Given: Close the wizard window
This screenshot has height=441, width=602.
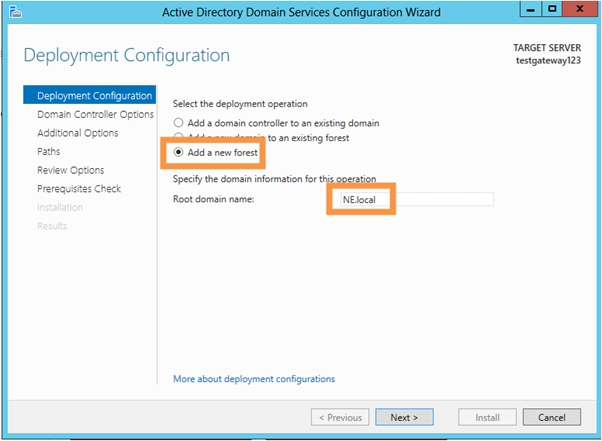Looking at the screenshot, I should (580, 9).
